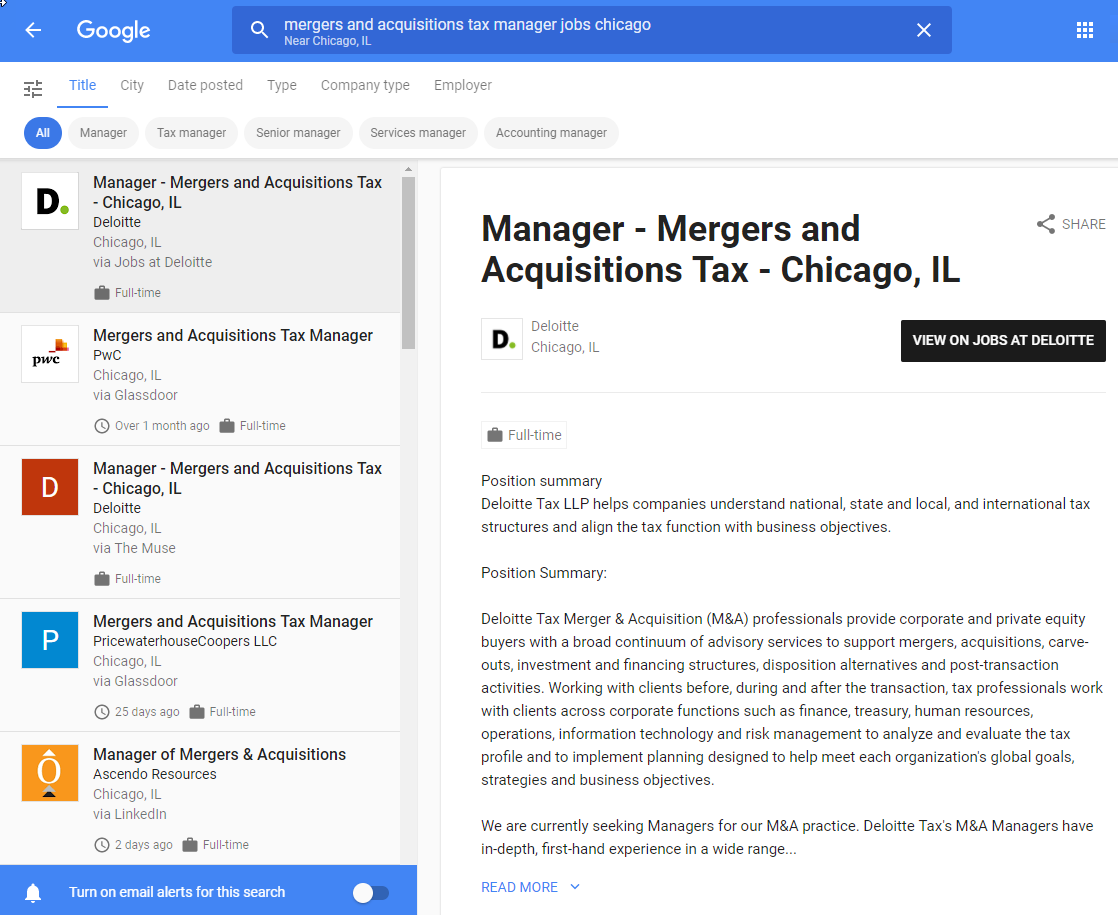The height and width of the screenshot is (915, 1118).
Task: Click the back arrow icon
Action: 33,30
